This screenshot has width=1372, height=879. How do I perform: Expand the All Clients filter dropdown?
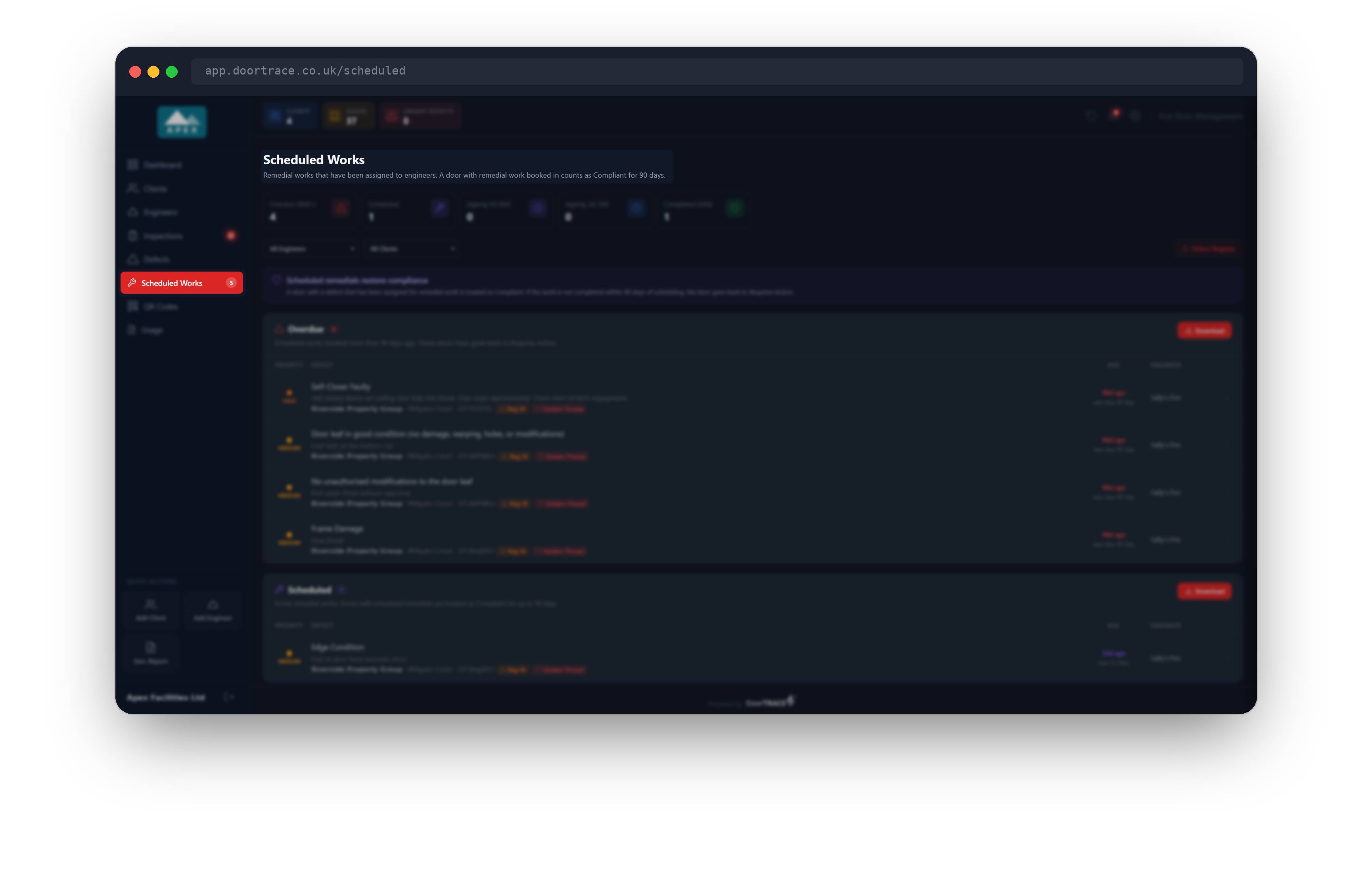[x=412, y=249]
